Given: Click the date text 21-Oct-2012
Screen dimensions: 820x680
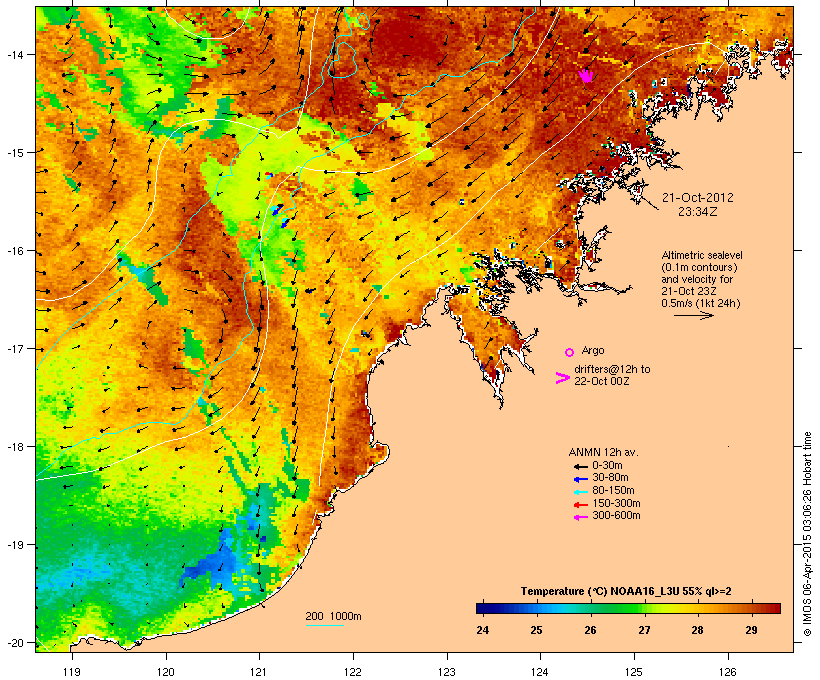Looking at the screenshot, I should pyautogui.click(x=698, y=198).
